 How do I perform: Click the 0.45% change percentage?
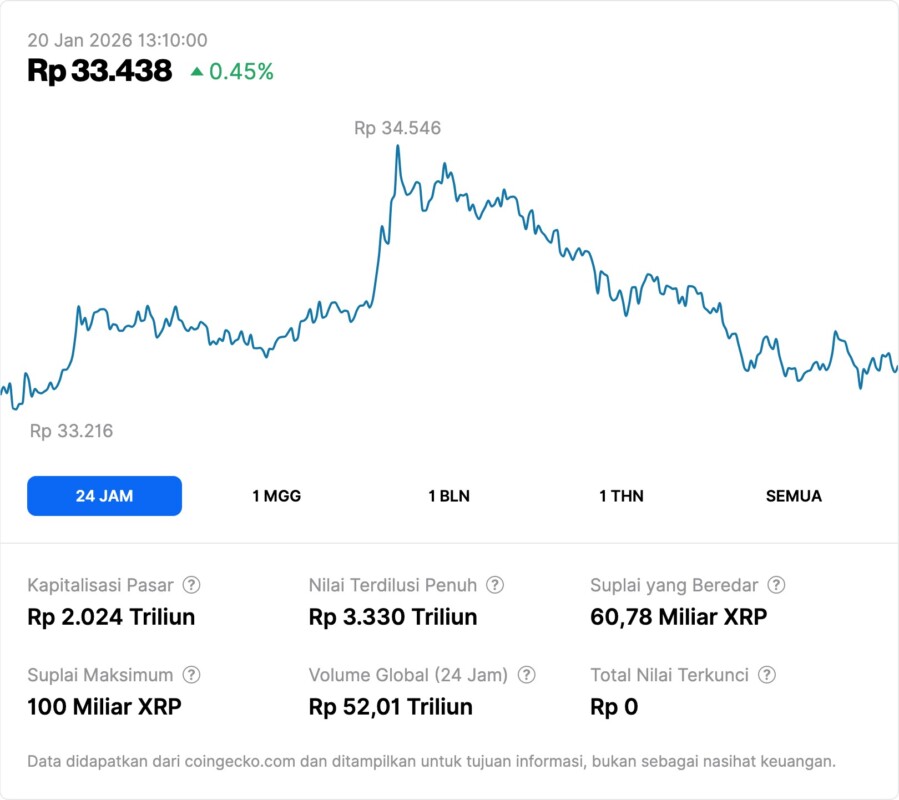[x=241, y=71]
